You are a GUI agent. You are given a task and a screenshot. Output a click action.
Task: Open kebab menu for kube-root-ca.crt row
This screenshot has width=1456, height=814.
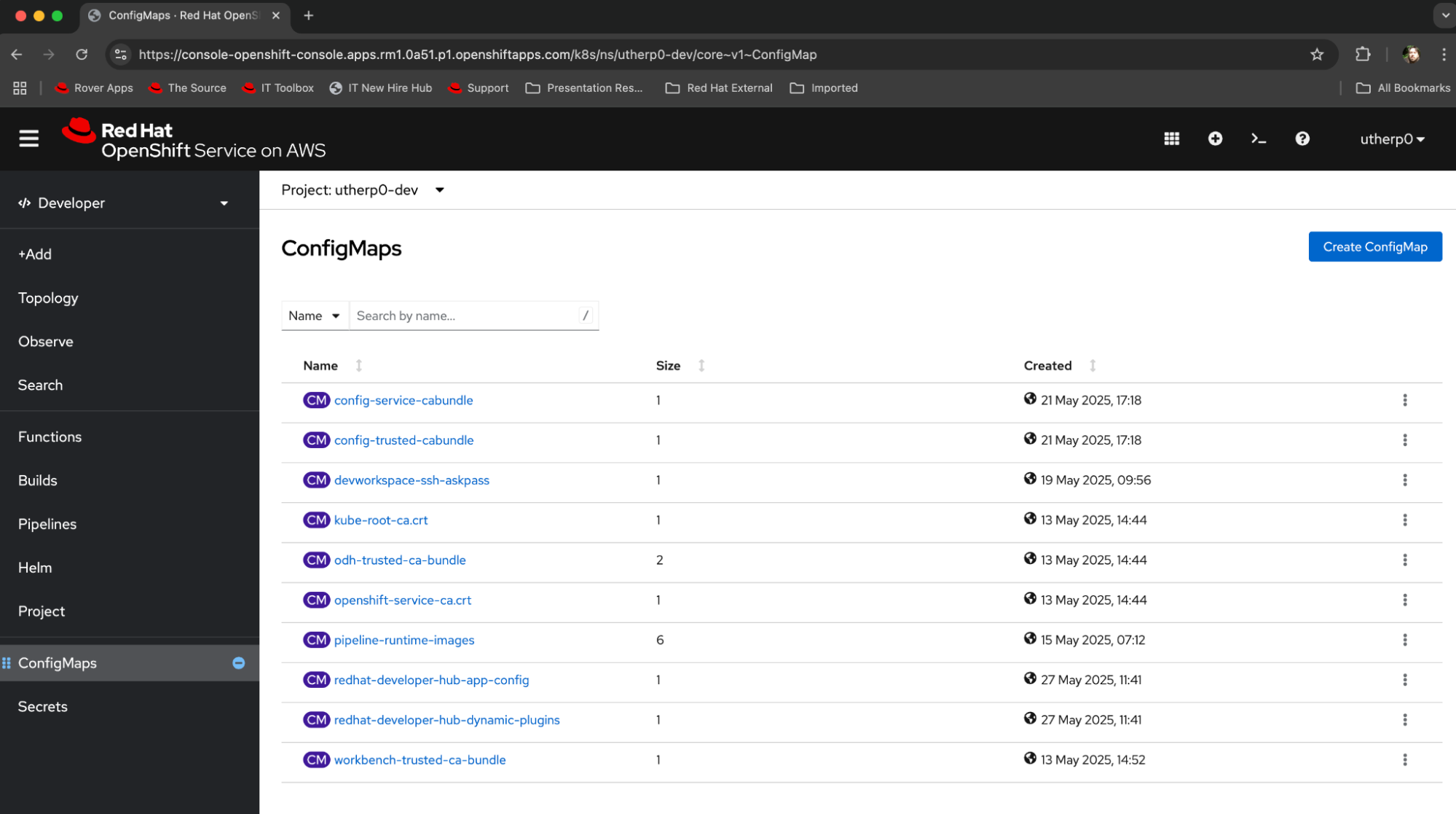[x=1404, y=520]
